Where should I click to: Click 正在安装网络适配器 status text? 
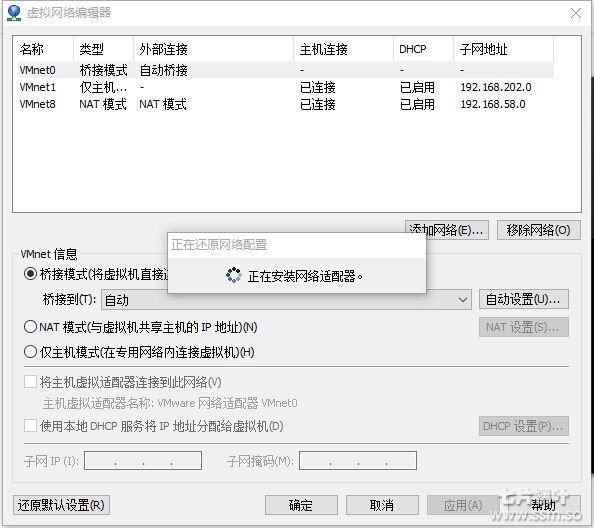click(x=305, y=276)
